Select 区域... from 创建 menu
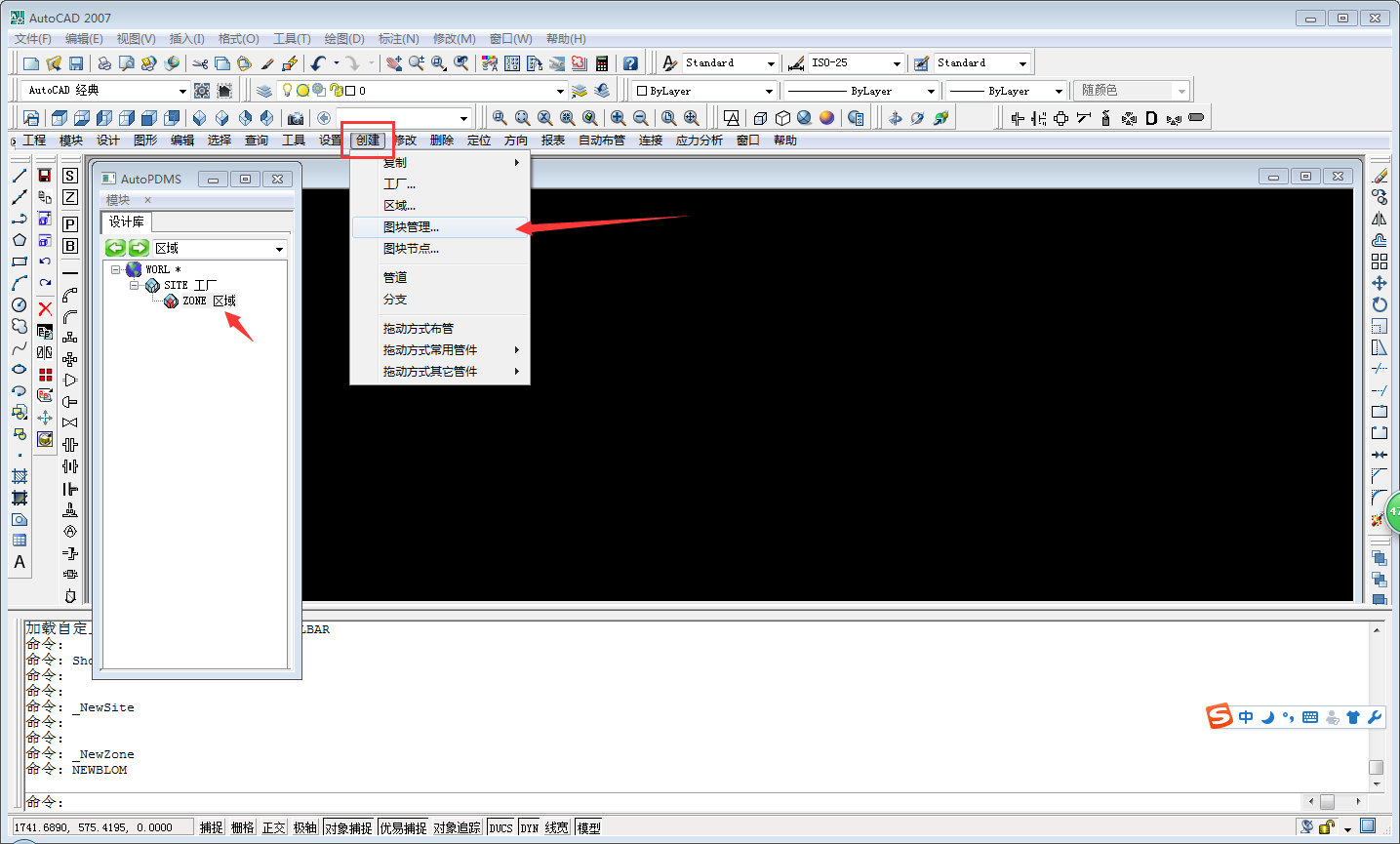 [440, 206]
